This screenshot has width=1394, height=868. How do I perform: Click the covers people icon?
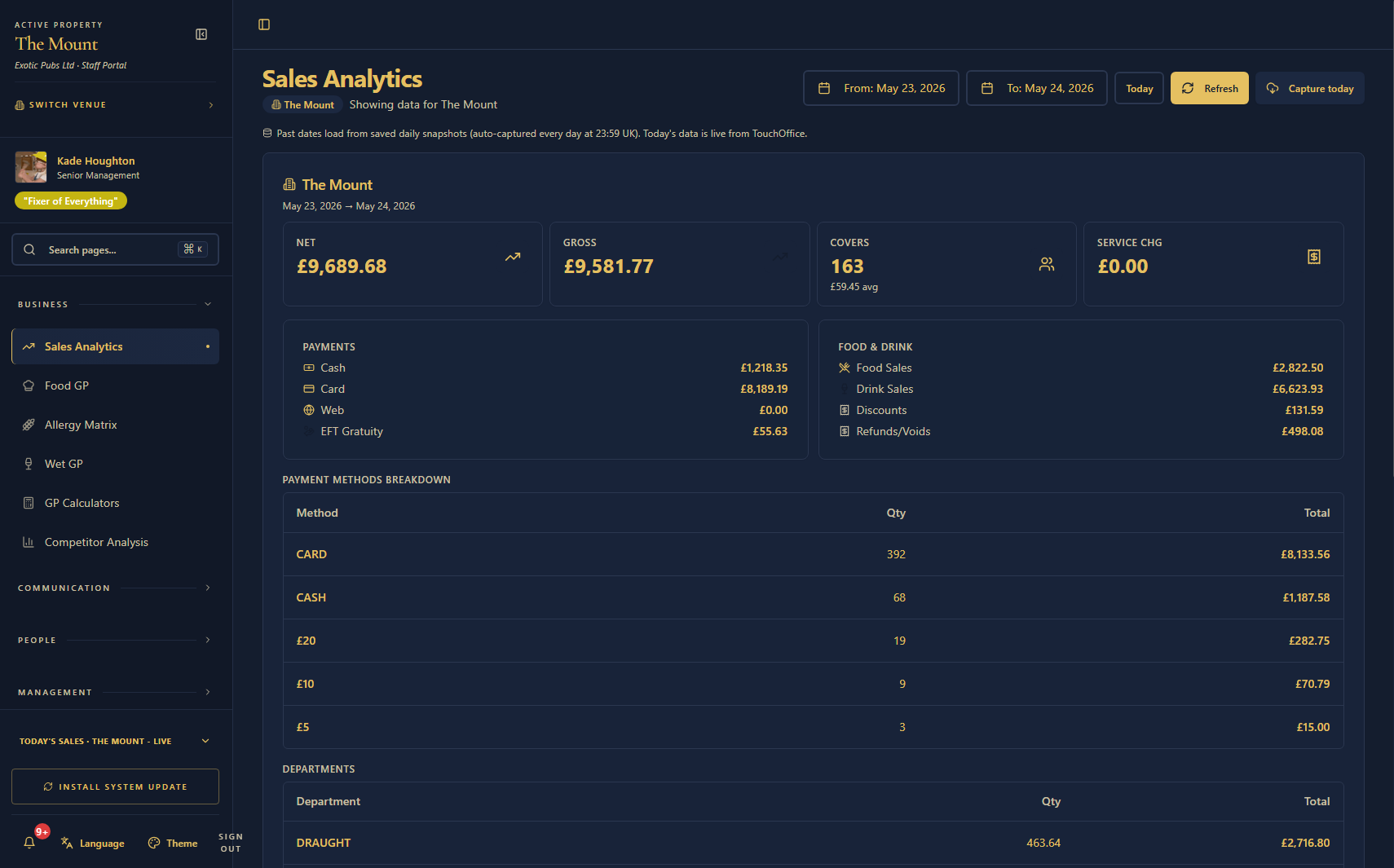[x=1047, y=264]
